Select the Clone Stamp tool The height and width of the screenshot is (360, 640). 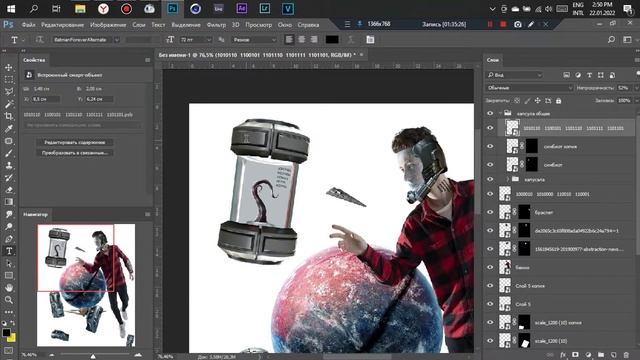(9, 165)
